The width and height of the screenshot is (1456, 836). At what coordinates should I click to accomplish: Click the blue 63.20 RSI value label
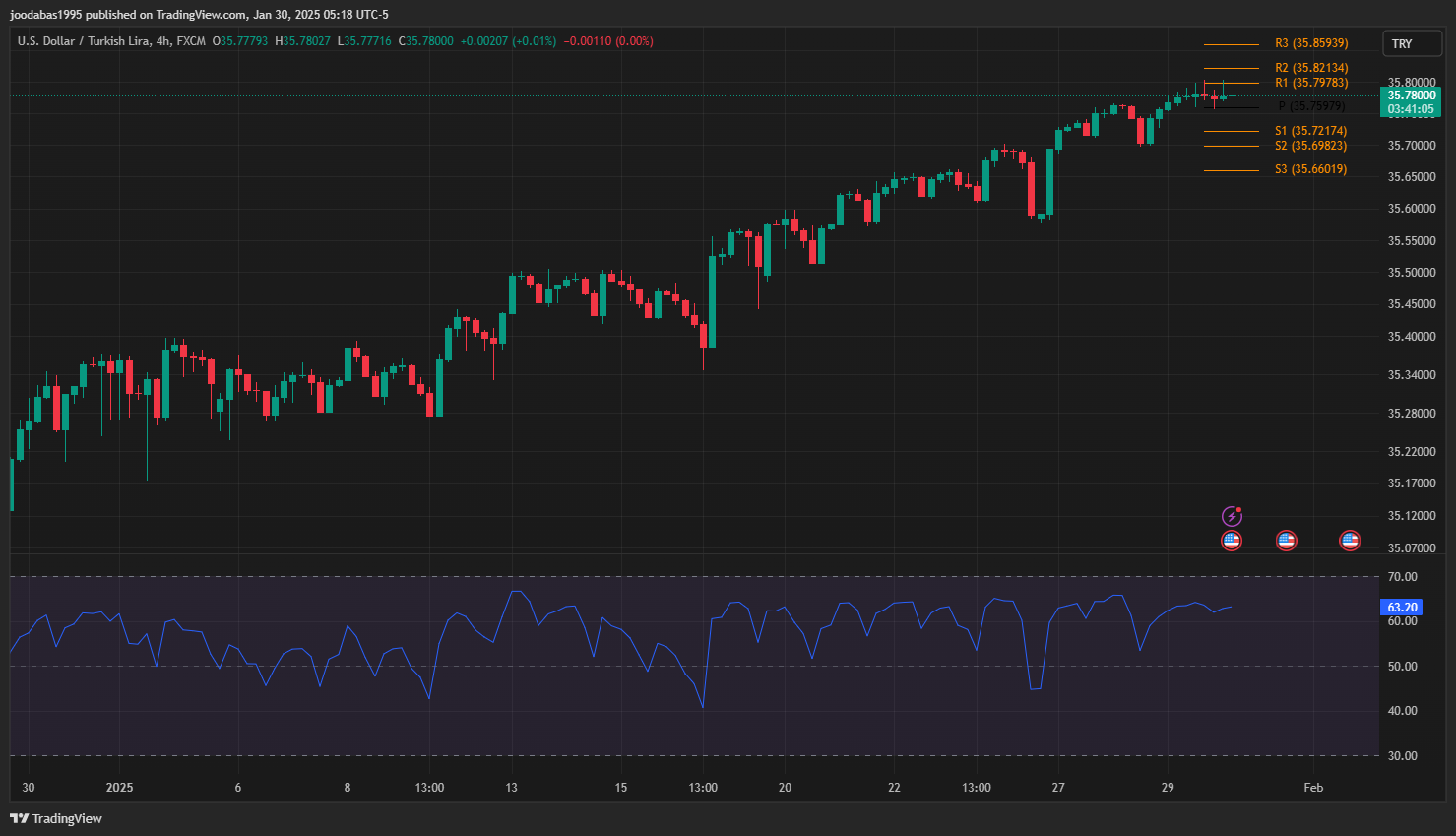tap(1402, 608)
